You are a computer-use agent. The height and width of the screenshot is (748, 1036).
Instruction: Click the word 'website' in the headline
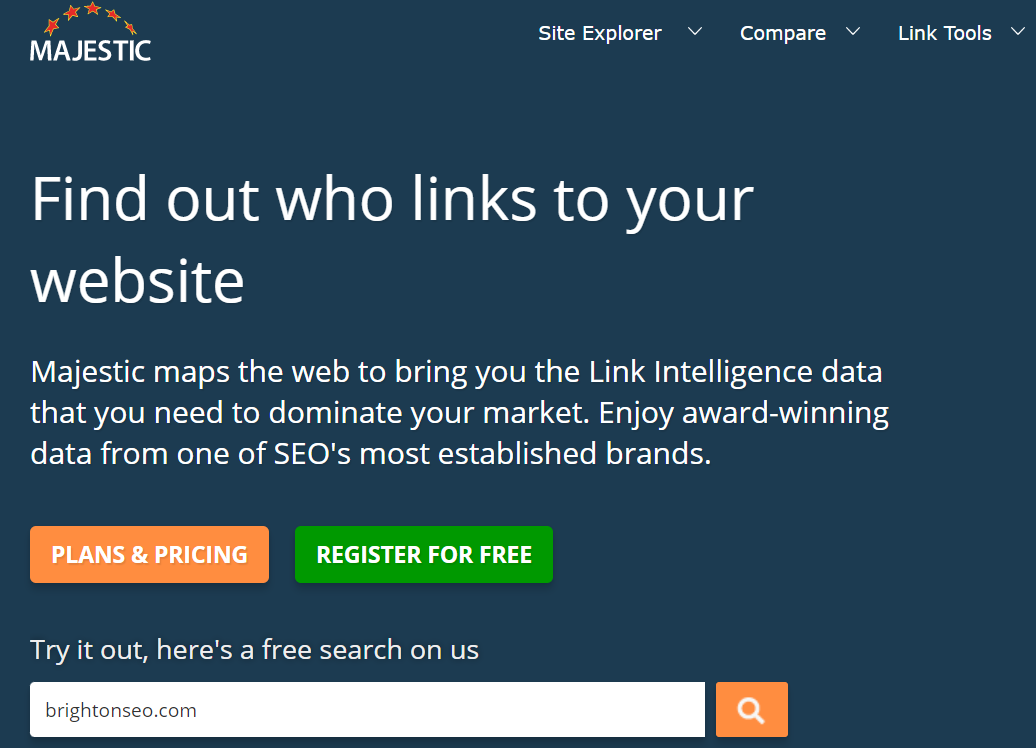[x=138, y=281]
